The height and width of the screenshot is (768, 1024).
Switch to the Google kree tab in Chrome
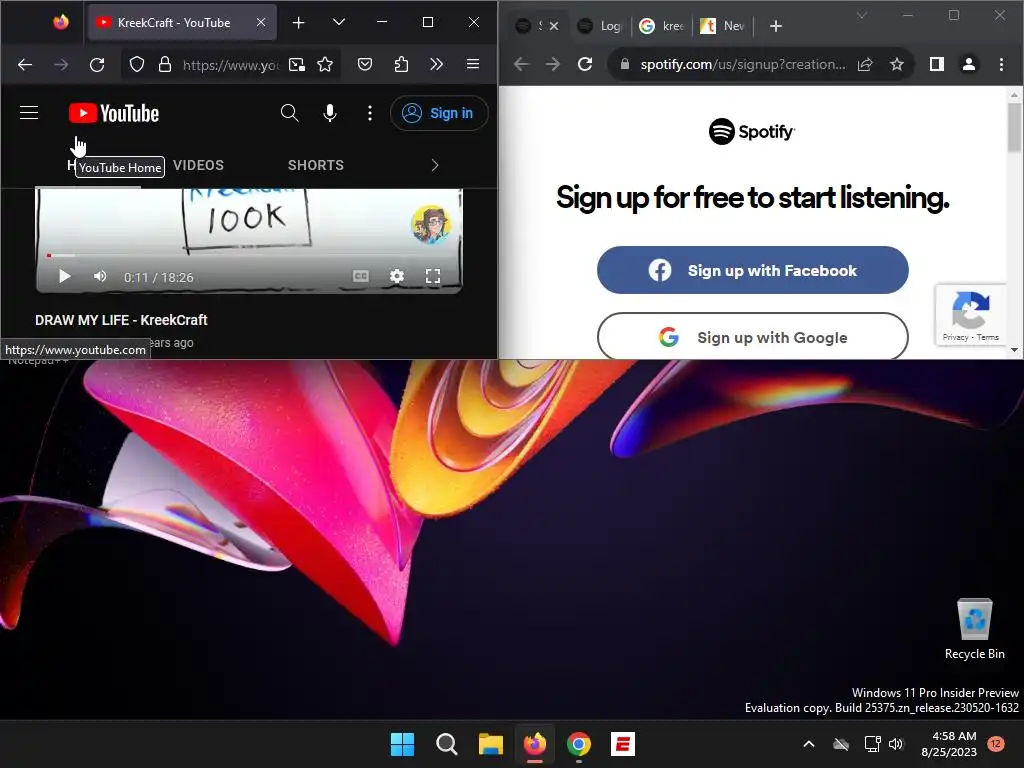[662, 26]
